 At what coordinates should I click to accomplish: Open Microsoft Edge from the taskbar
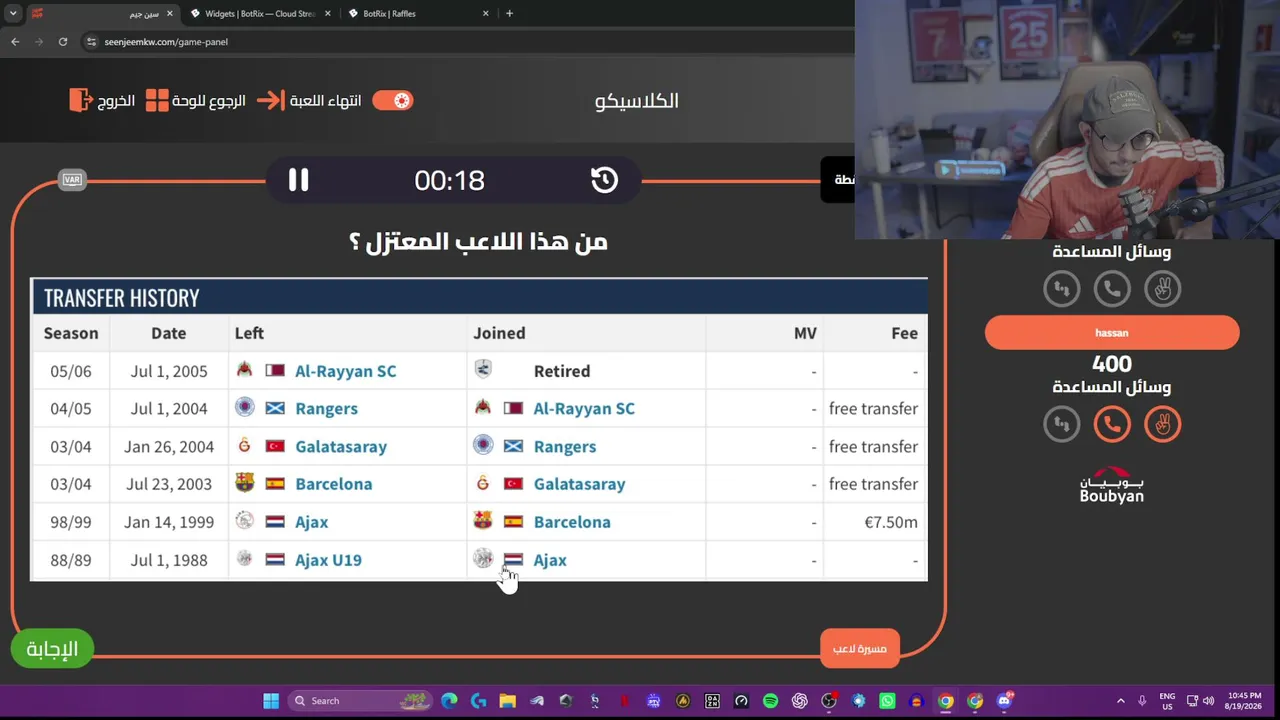pyautogui.click(x=449, y=701)
